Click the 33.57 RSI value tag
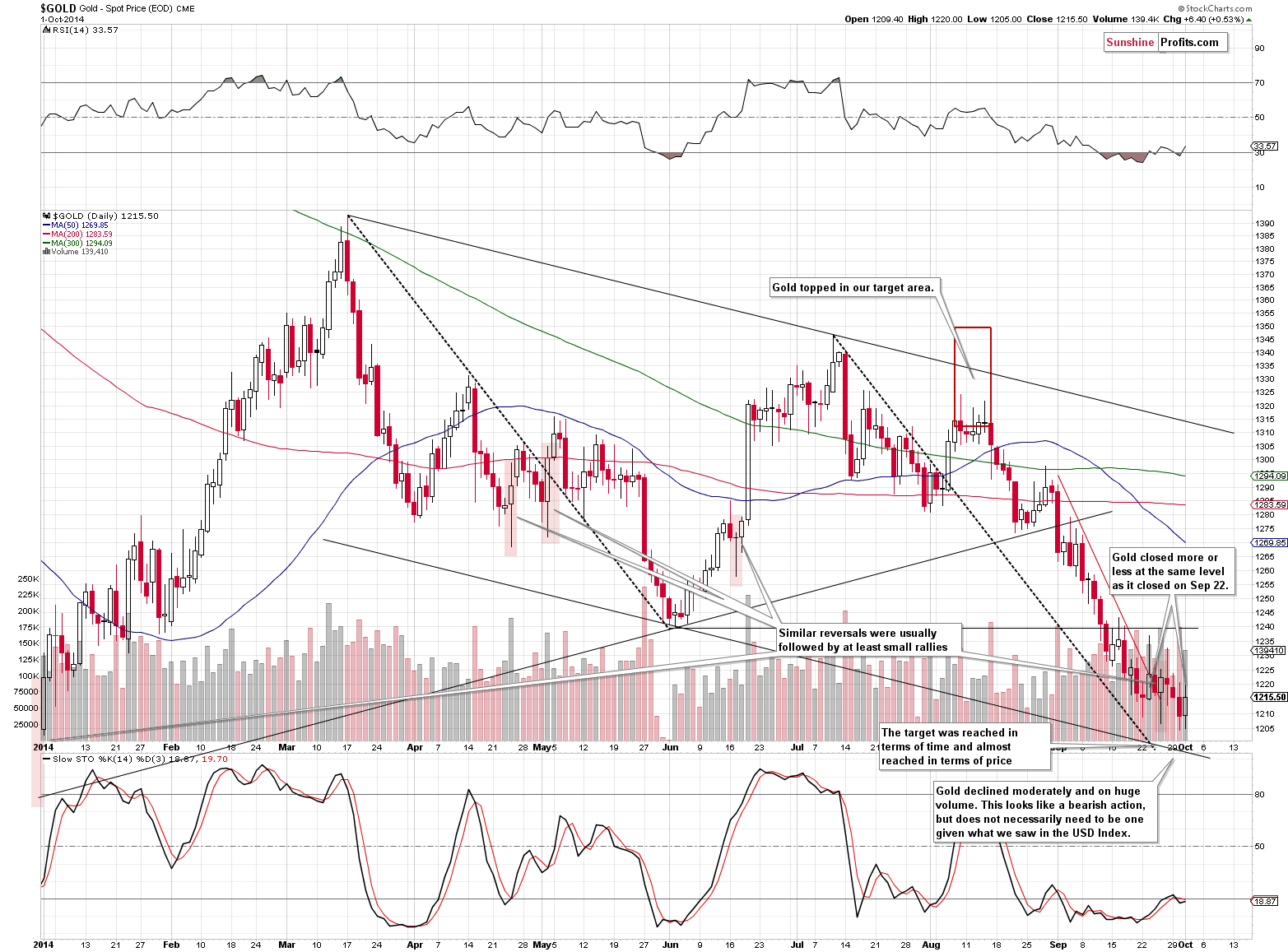Screen dimensions: 1288x952 1264,146
